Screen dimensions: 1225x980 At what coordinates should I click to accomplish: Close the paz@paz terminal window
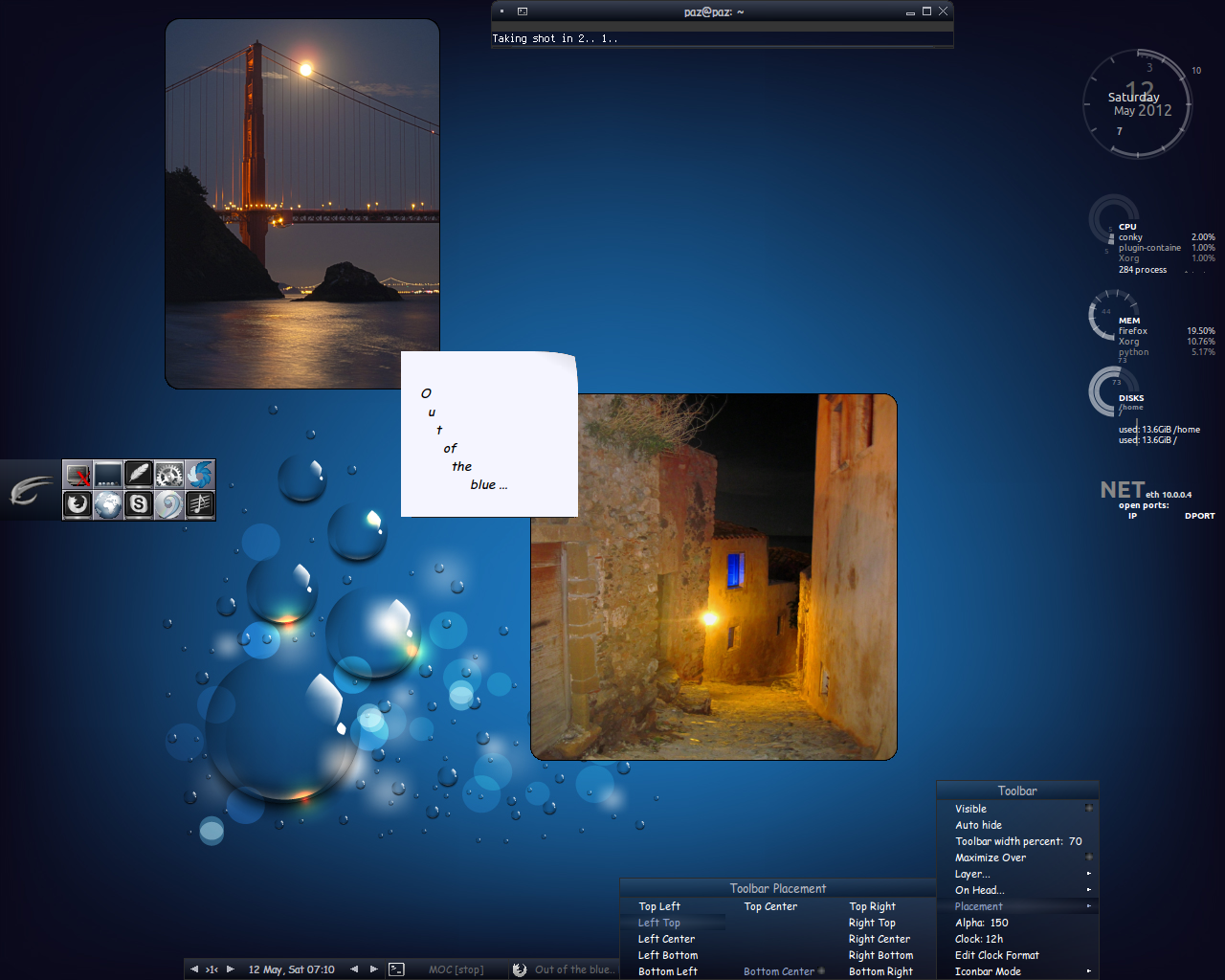coord(943,11)
